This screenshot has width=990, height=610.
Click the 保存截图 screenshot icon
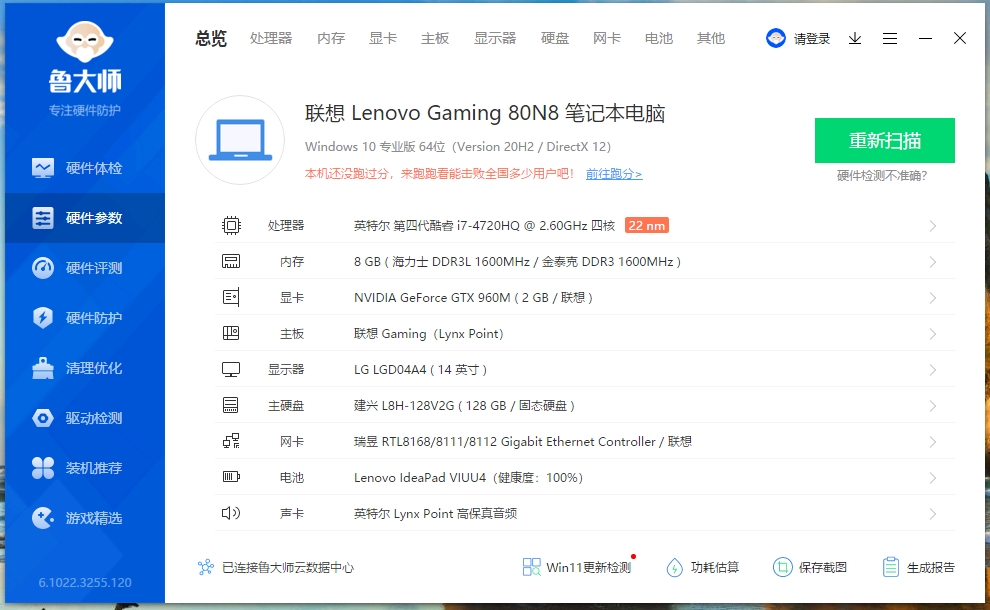point(782,567)
